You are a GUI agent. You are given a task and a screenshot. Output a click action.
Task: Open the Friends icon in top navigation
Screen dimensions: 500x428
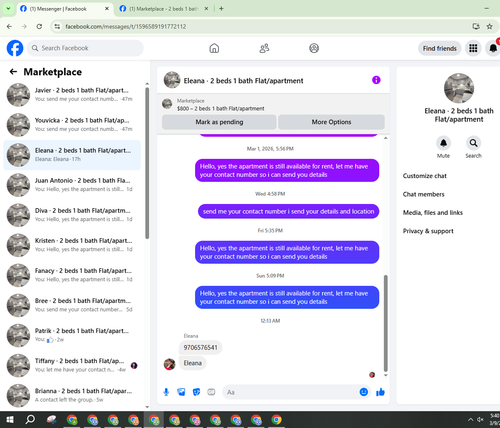(x=264, y=48)
